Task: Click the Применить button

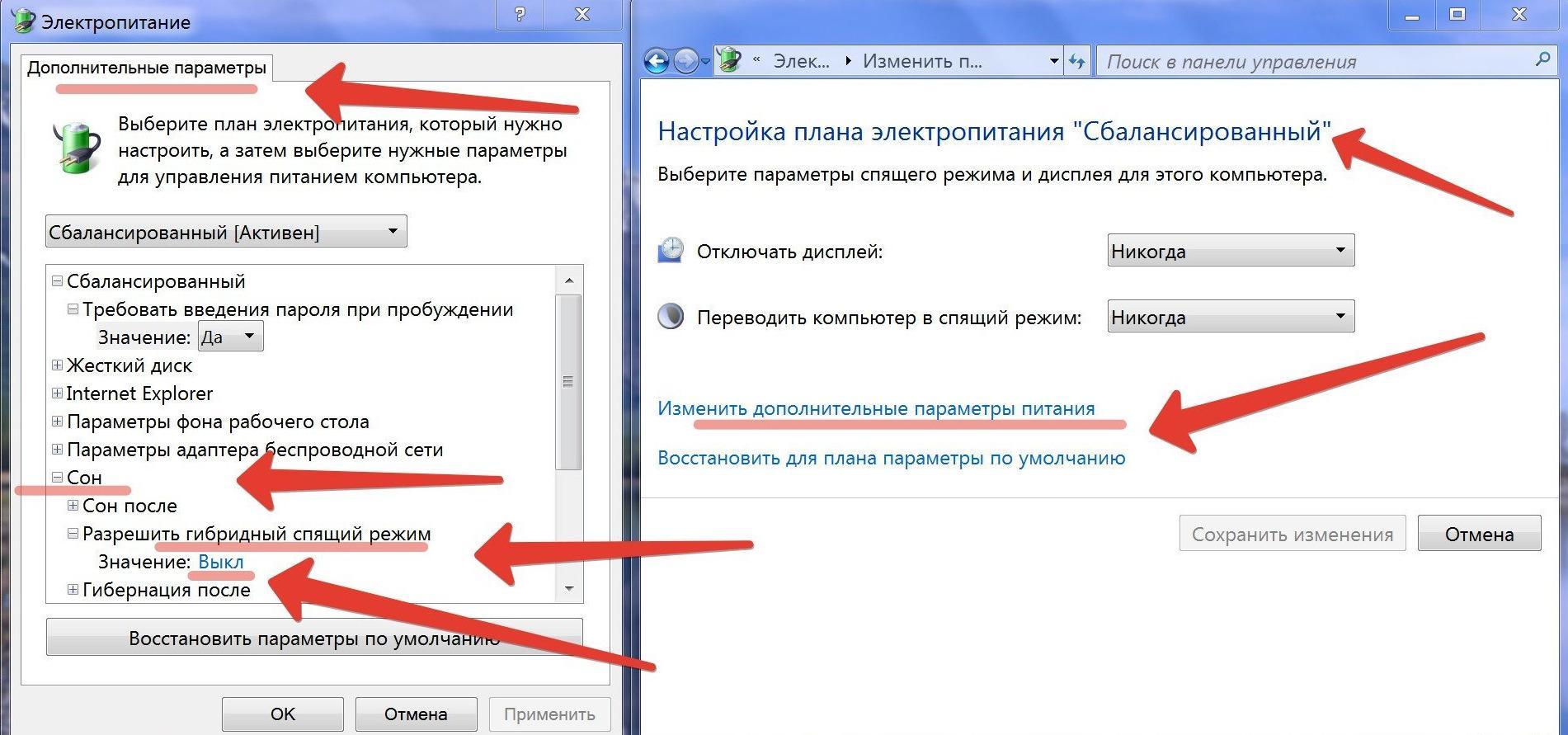Action: pos(549,714)
